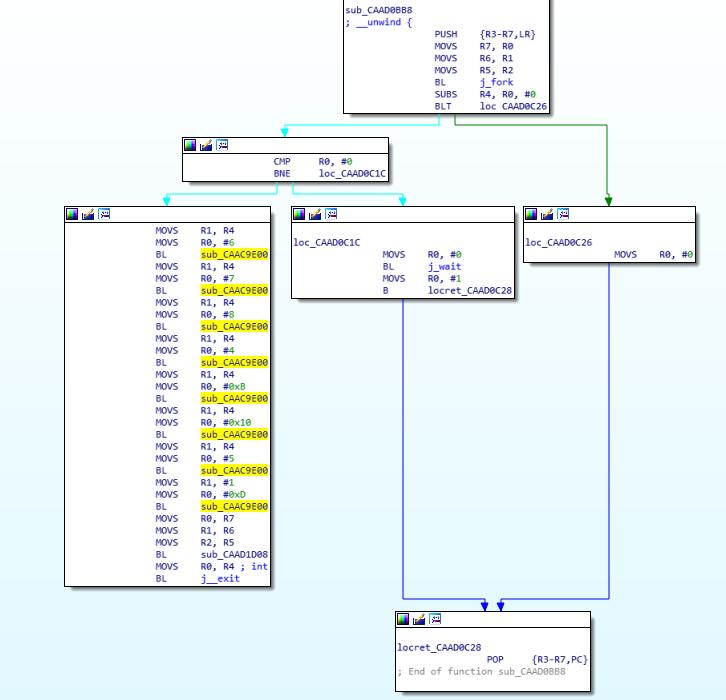The width and height of the screenshot is (726, 700).
Task: Follow the j__exit call target
Action: pos(220,579)
